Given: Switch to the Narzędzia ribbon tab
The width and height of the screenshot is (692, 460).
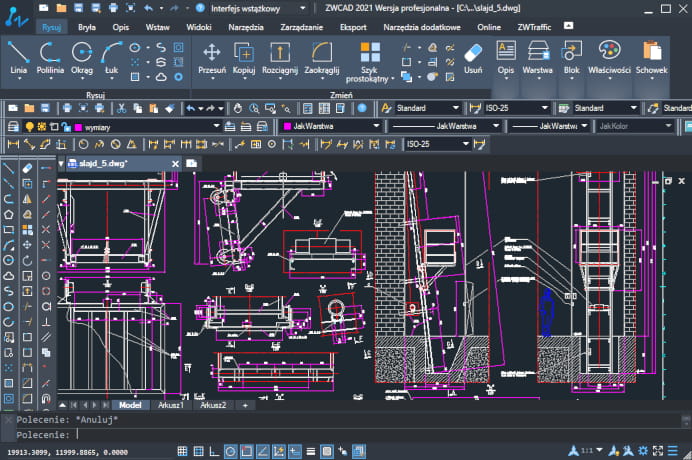Looking at the screenshot, I should point(246,27).
